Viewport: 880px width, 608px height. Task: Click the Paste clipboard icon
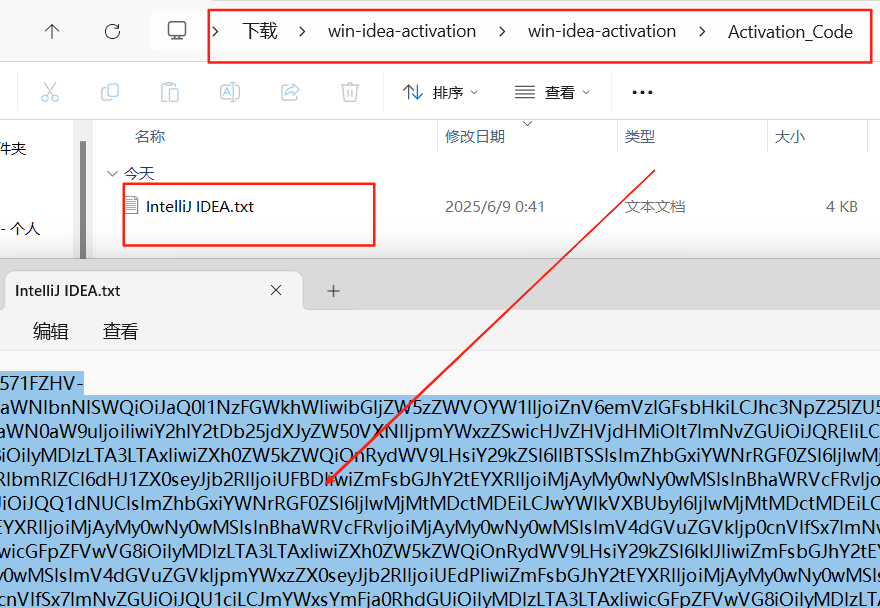tap(169, 92)
